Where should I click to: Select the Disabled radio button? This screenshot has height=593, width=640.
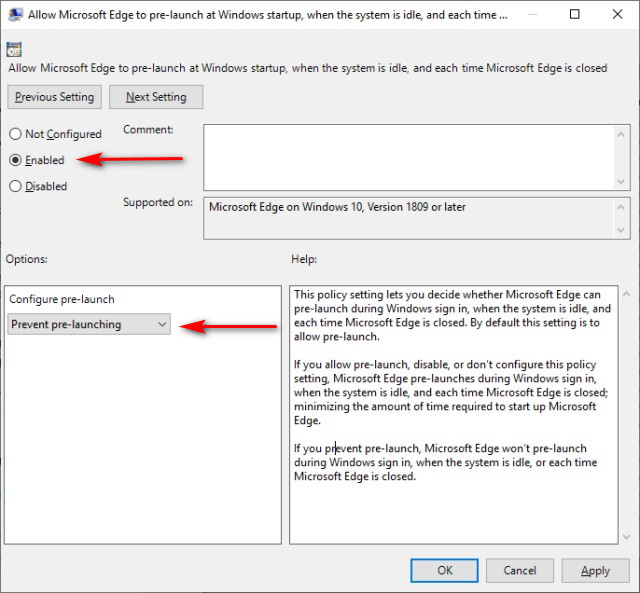(15, 186)
